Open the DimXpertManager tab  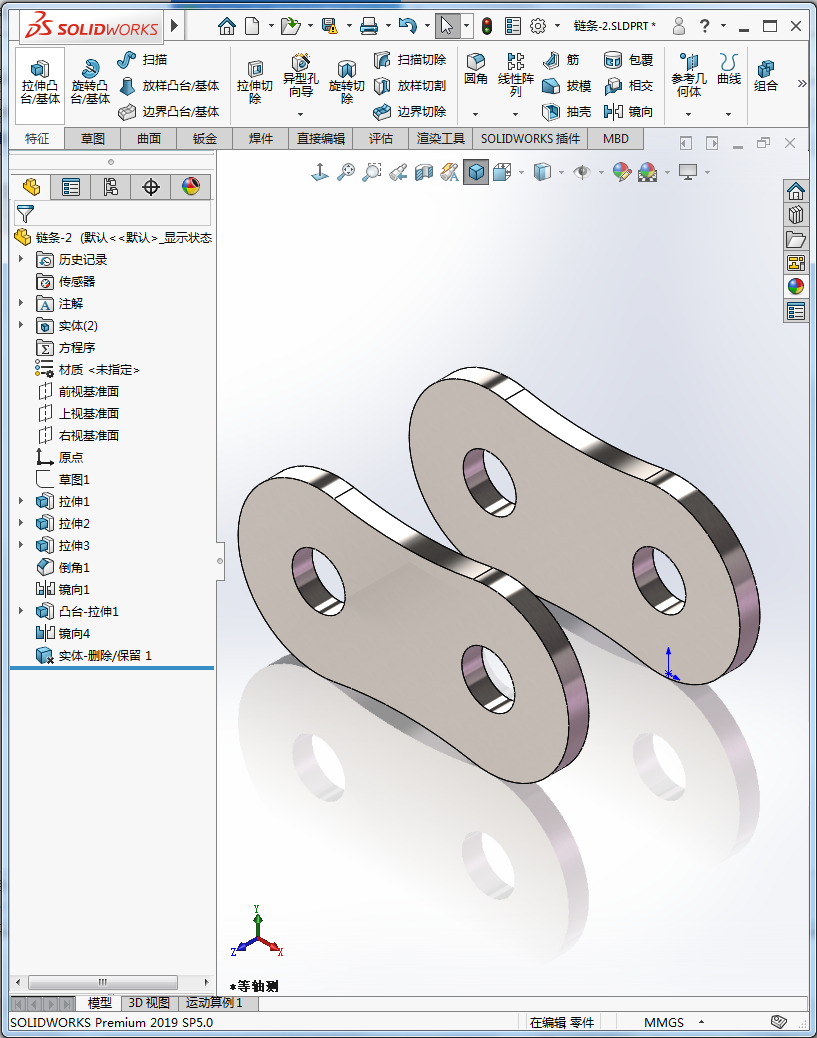coord(151,187)
